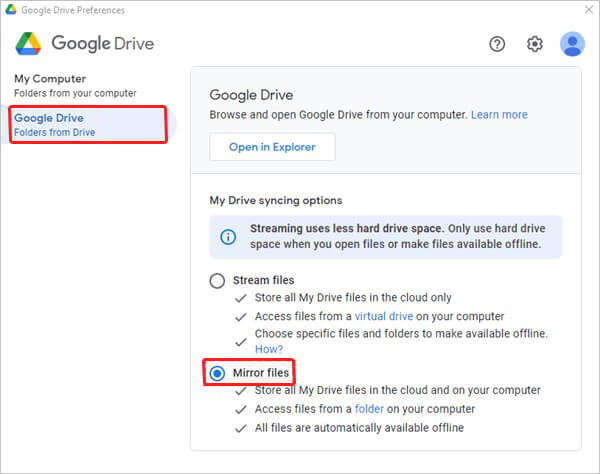Click the How? link

tap(269, 349)
